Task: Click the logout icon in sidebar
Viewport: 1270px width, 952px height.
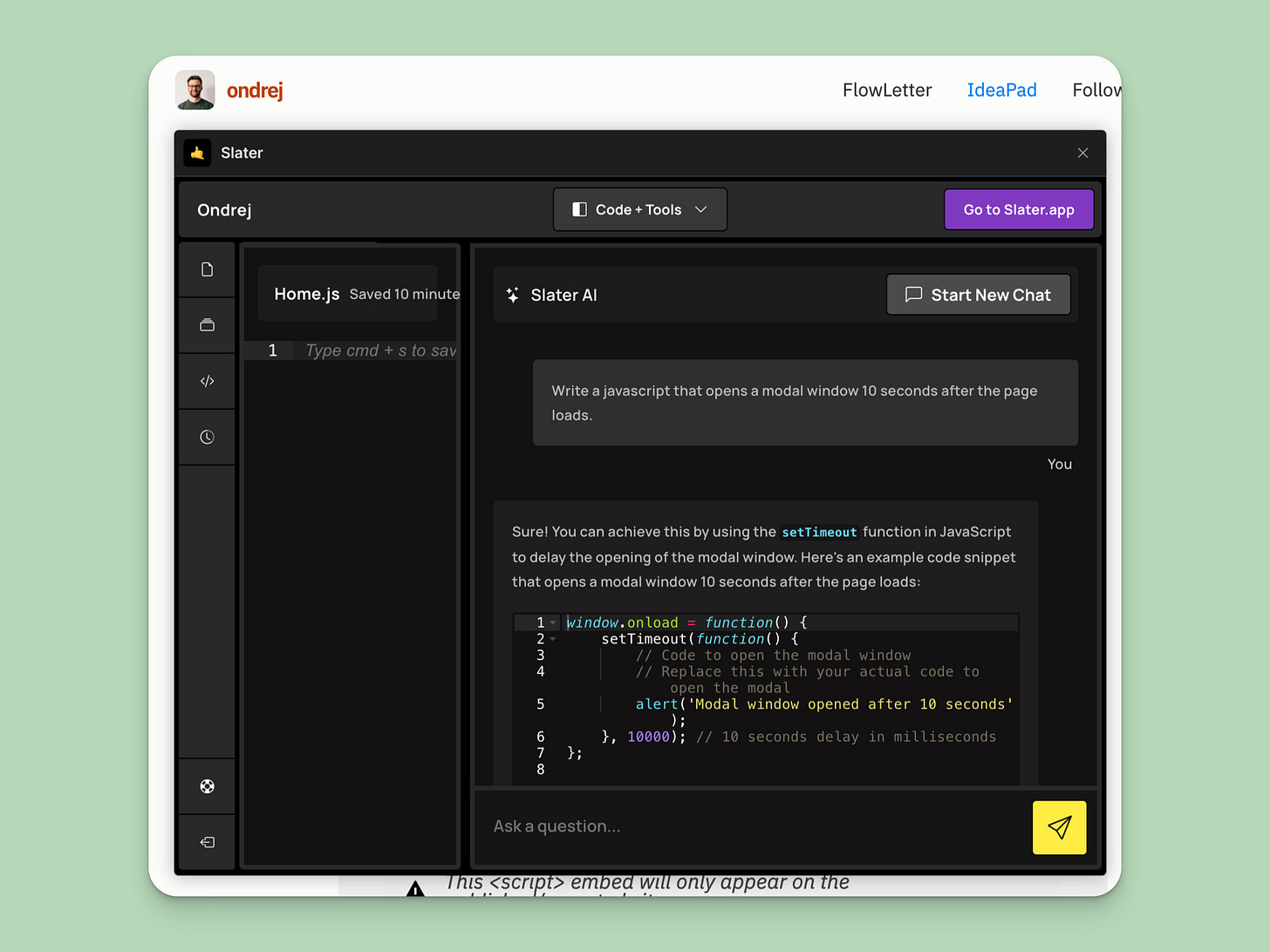Action: 207,842
